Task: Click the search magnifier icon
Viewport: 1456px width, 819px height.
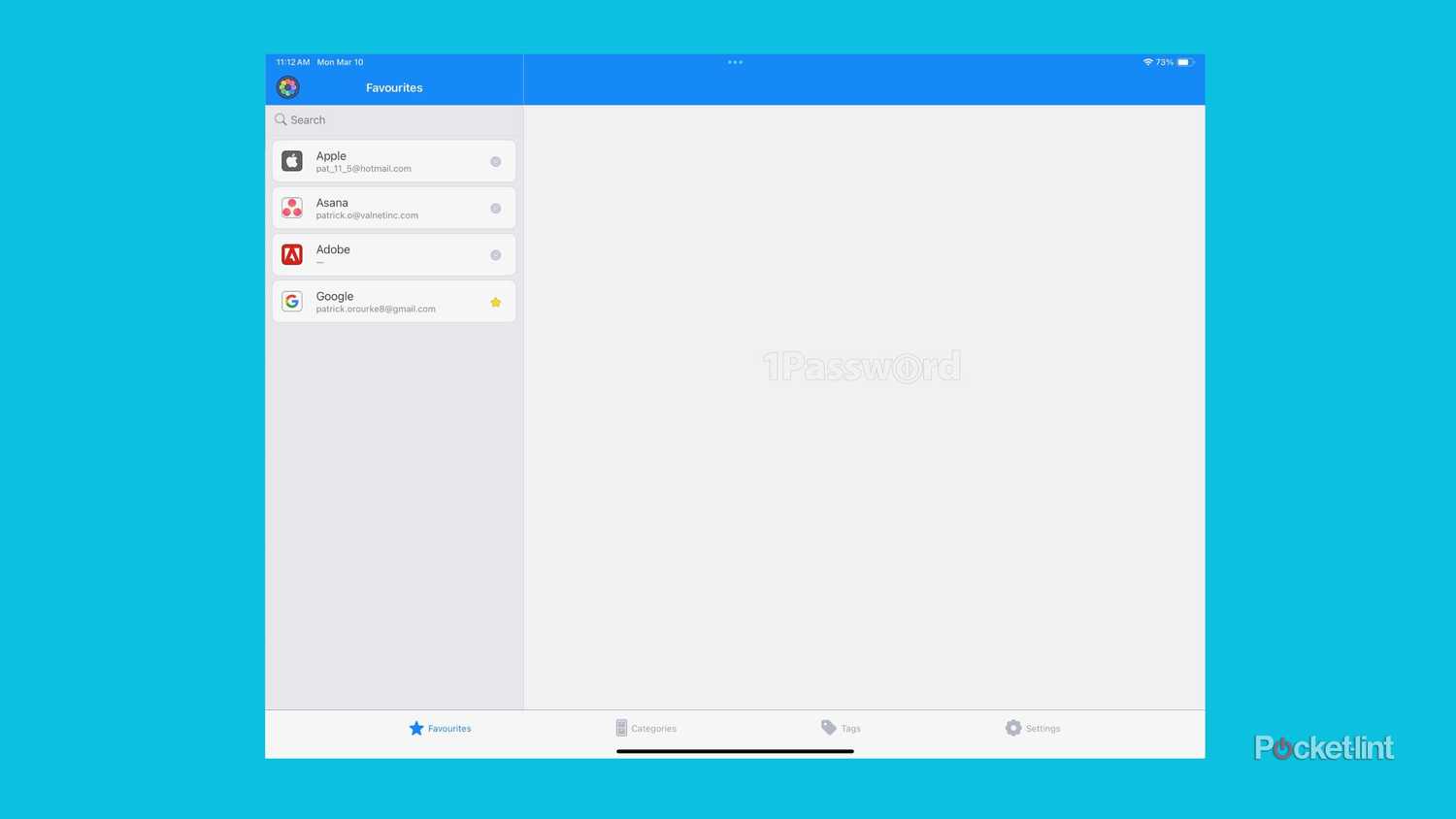Action: [x=281, y=119]
